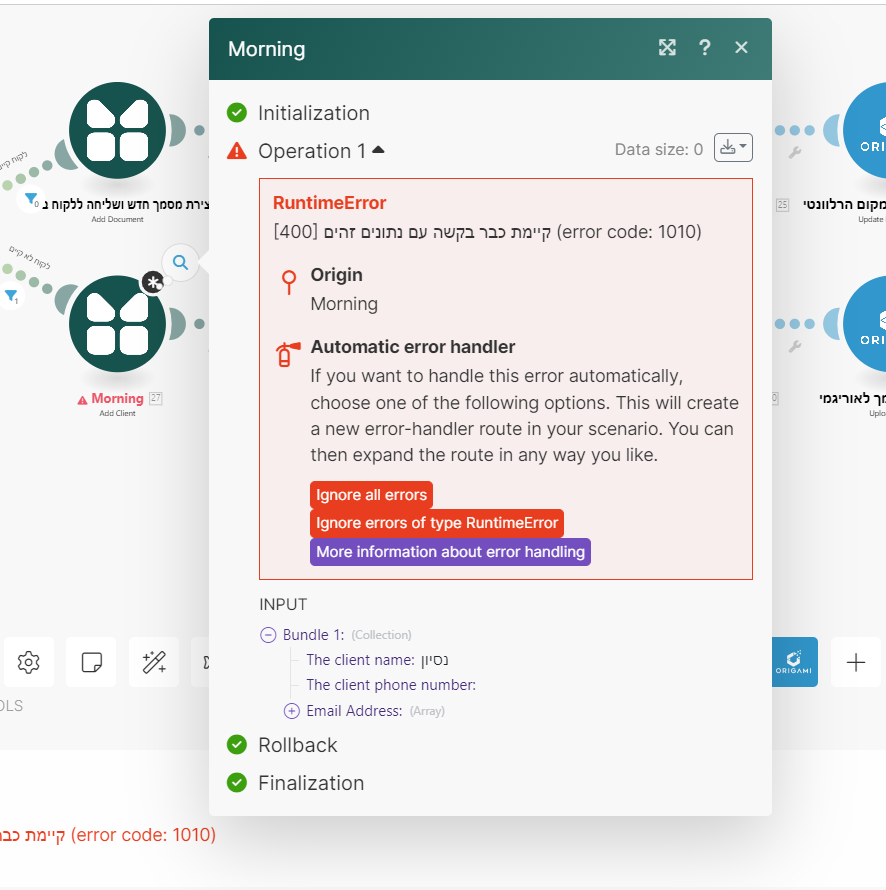The height and width of the screenshot is (890, 886).
Task: Open scenario settings gear
Action: click(x=28, y=662)
